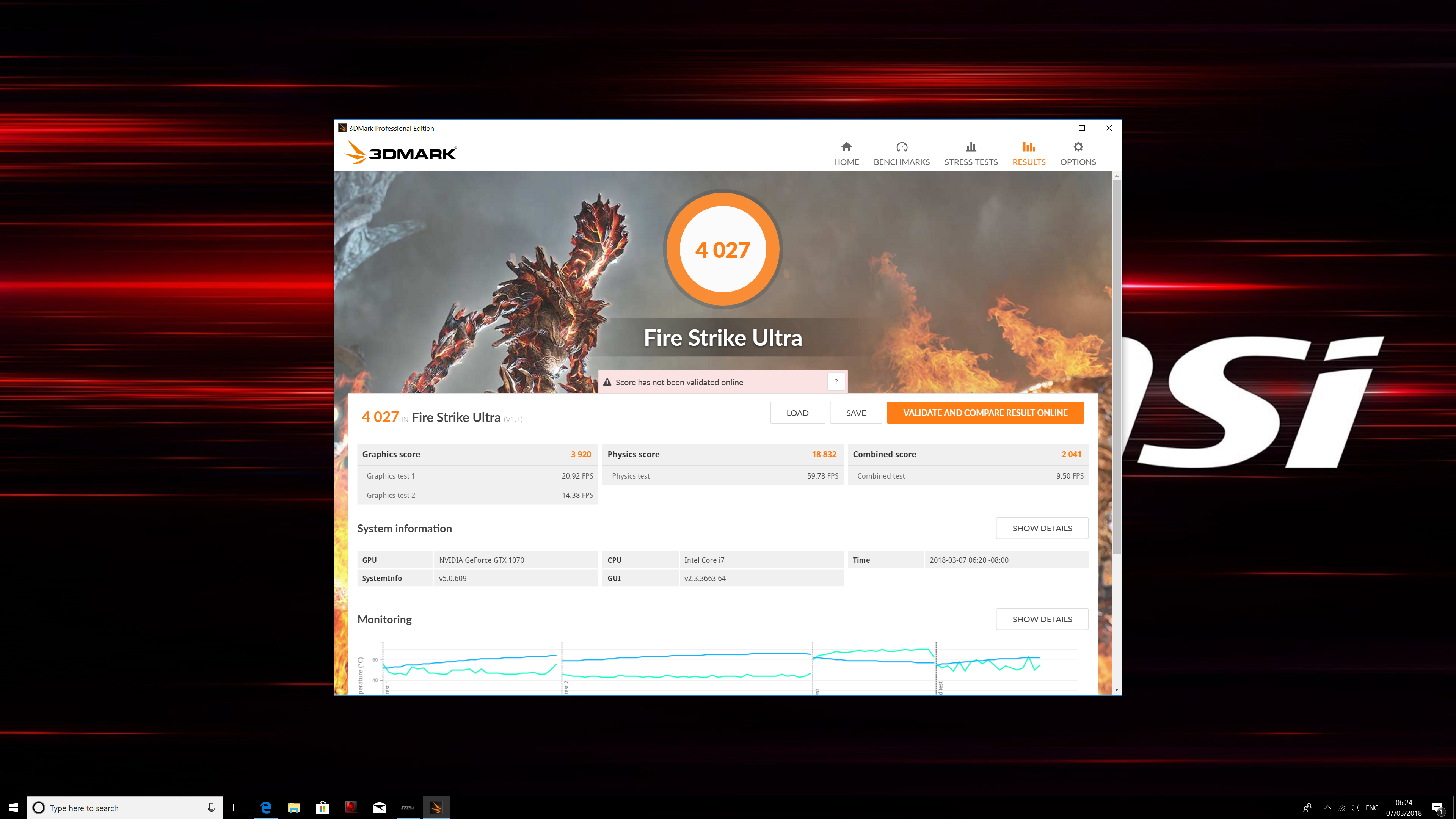1456x819 pixels.
Task: Click the question mark help button
Action: [836, 382]
